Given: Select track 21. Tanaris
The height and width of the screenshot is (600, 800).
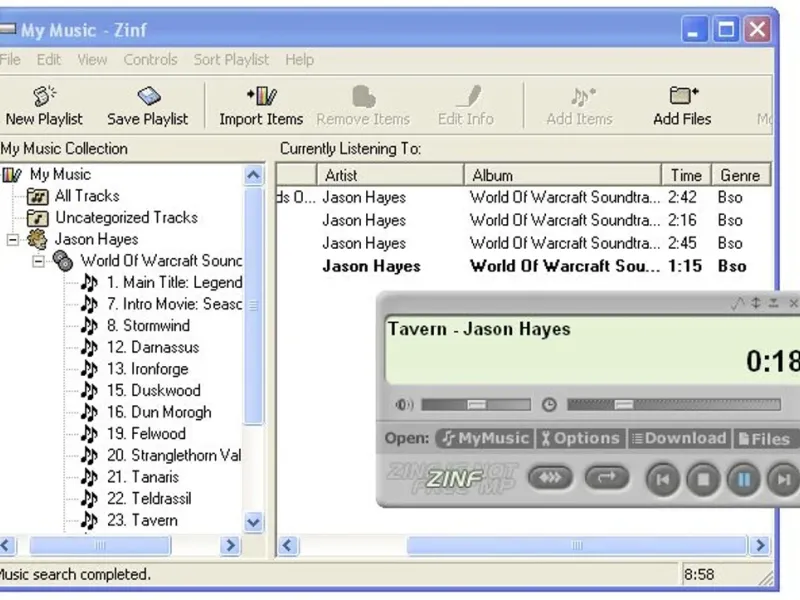Looking at the screenshot, I should click(x=143, y=477).
